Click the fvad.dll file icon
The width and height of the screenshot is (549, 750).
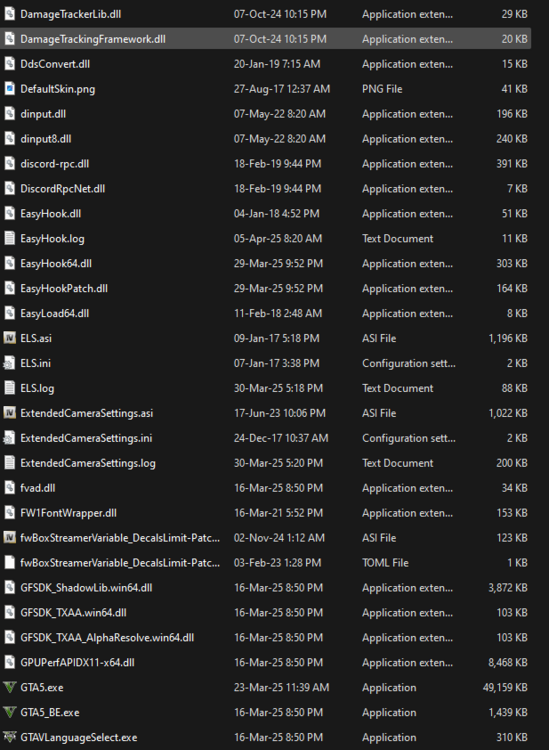(9, 488)
